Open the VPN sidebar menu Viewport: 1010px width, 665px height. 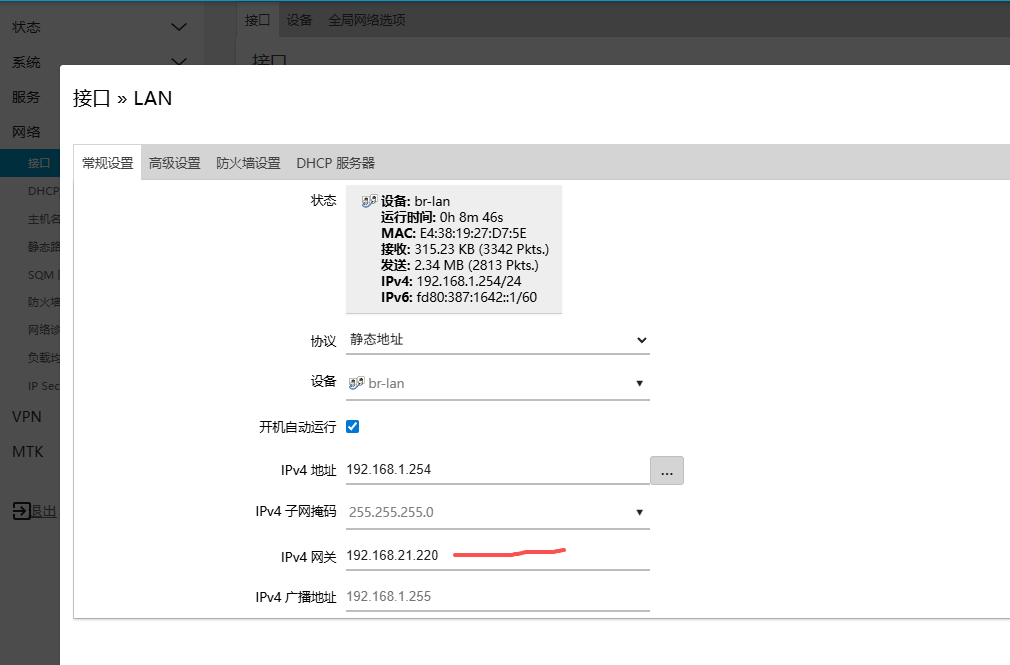tap(27, 416)
